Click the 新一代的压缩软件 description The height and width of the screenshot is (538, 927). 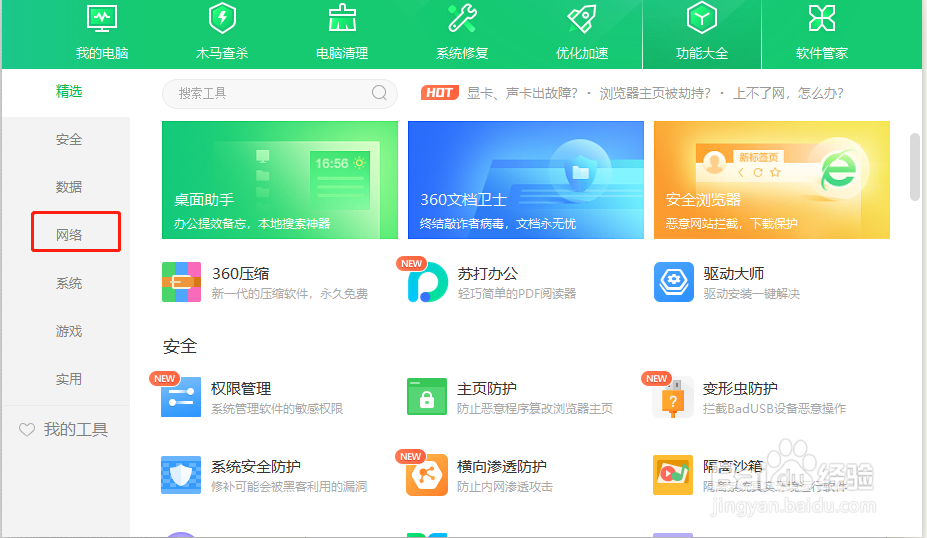click(290, 294)
